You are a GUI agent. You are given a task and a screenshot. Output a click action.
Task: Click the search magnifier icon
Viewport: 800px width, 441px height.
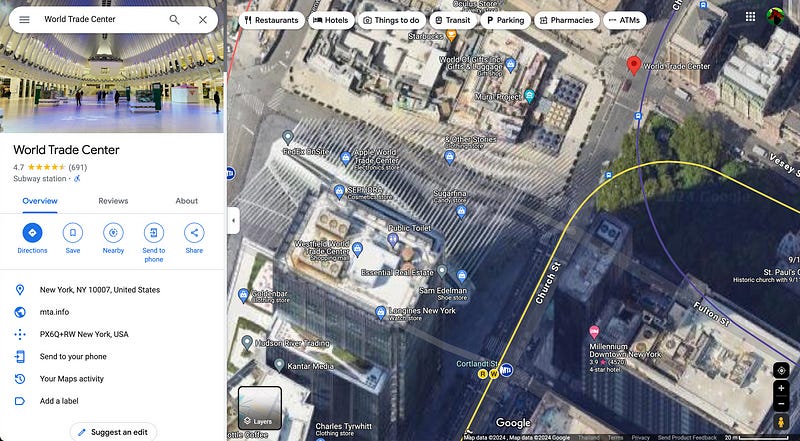[174, 20]
